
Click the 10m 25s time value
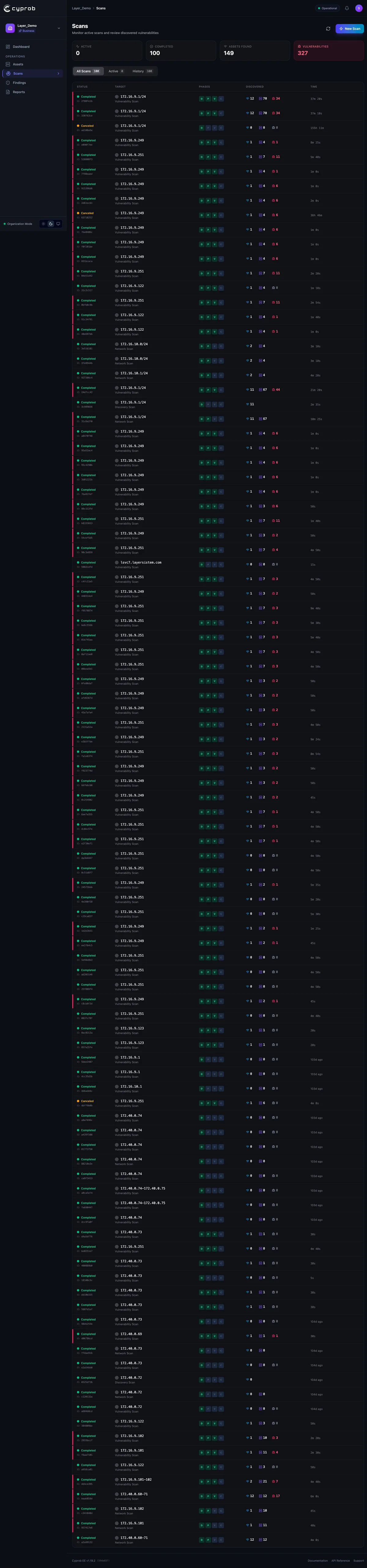point(317,419)
